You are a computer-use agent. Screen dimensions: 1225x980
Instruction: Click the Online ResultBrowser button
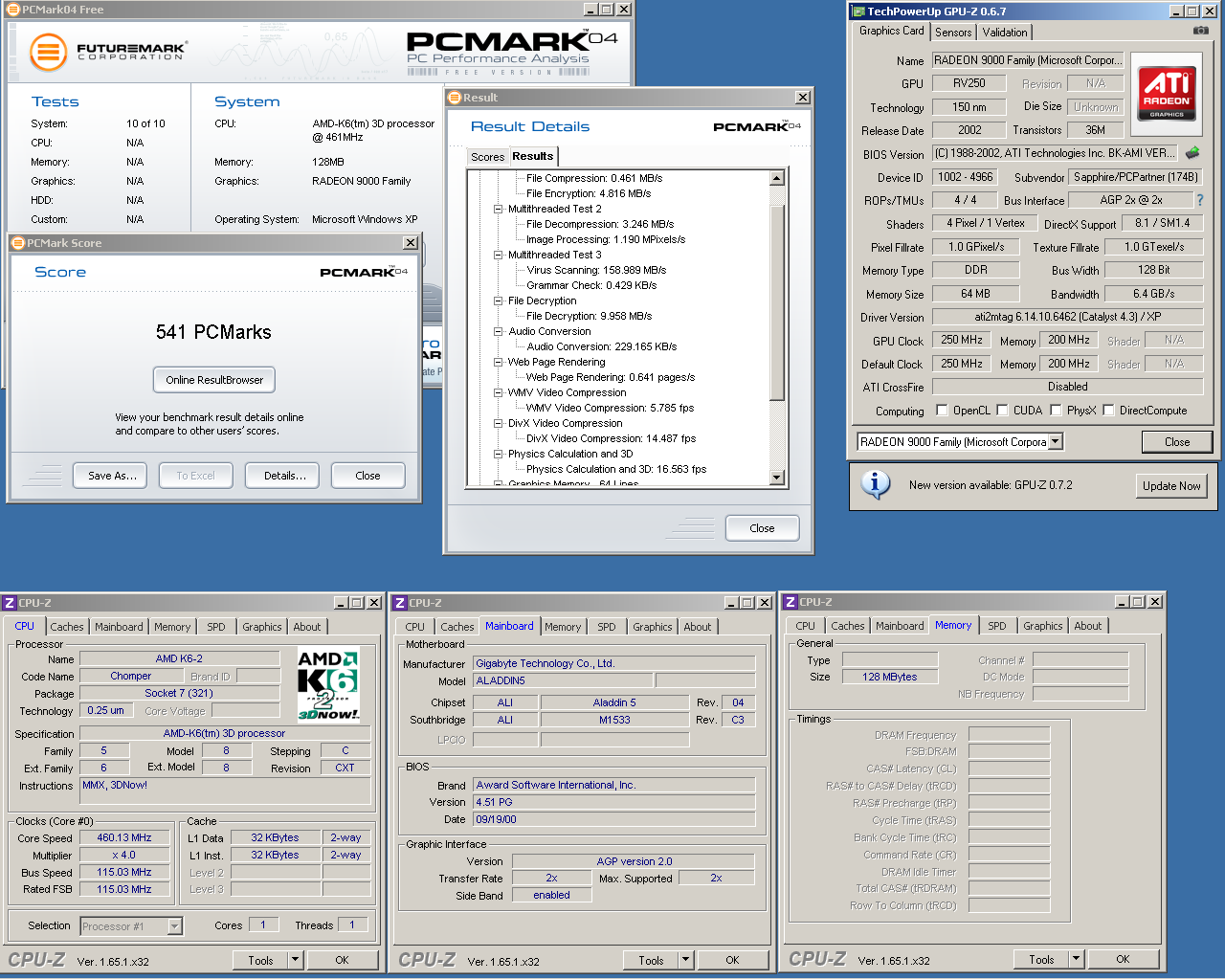click(214, 380)
